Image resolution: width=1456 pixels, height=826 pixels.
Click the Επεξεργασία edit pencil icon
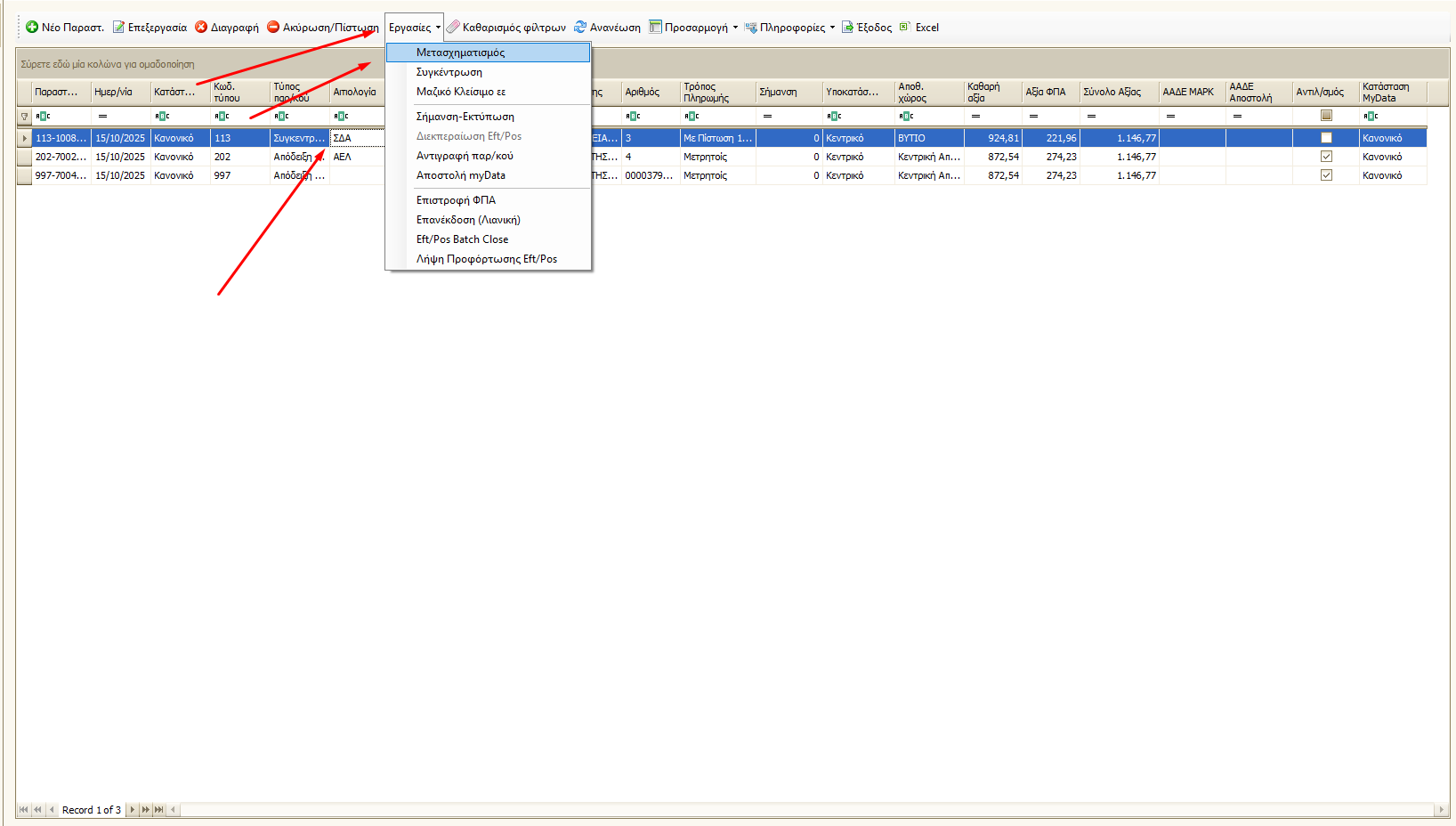click(118, 28)
